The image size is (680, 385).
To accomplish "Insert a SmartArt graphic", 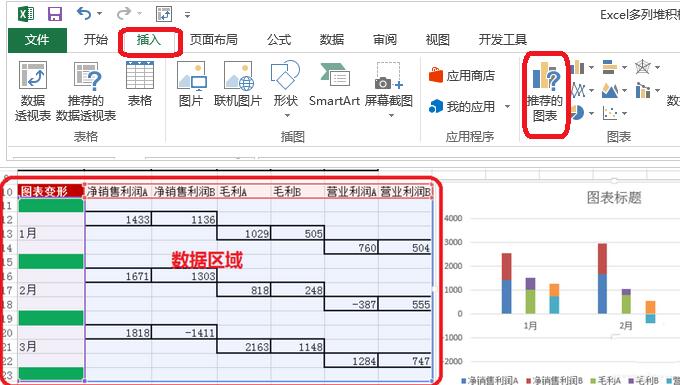I will (334, 84).
